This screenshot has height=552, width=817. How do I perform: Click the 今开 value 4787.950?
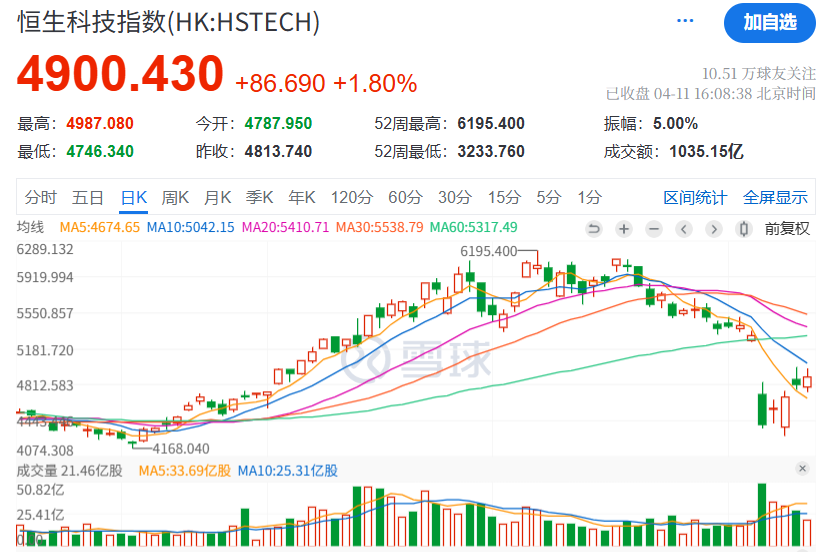[x=278, y=124]
